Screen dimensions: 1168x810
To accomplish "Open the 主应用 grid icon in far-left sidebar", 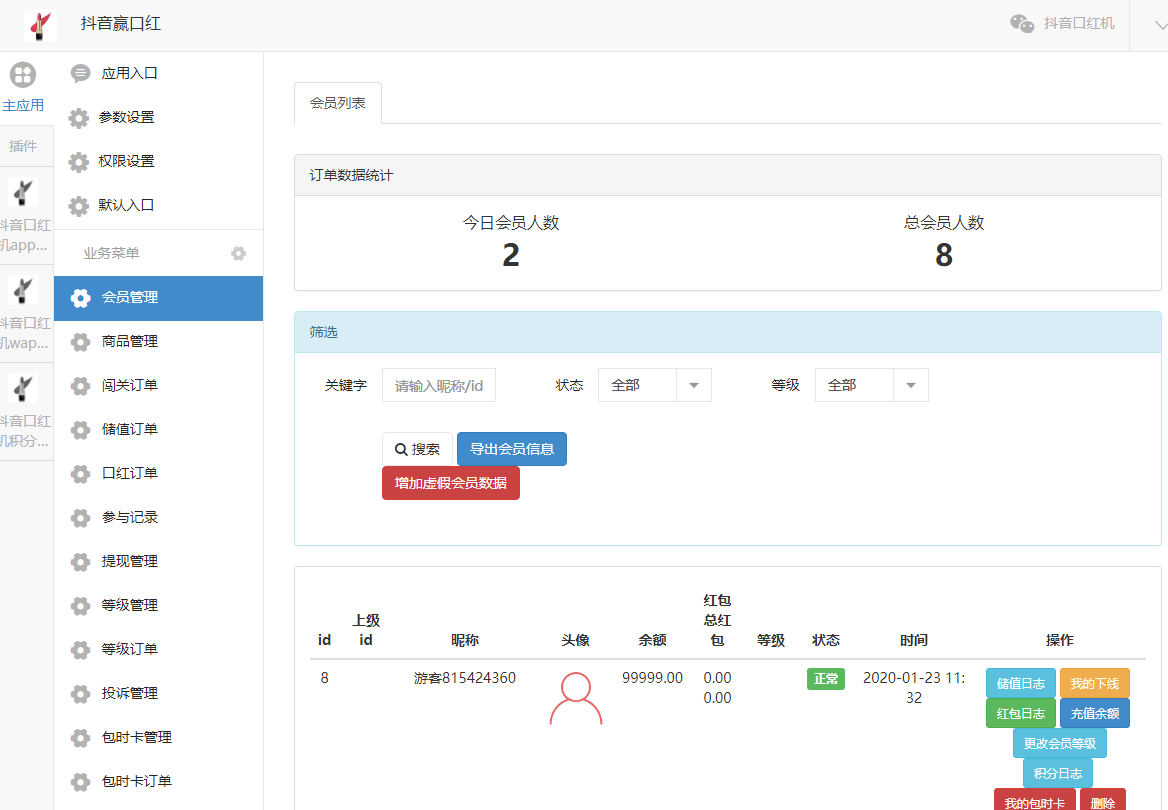I will coord(22,74).
